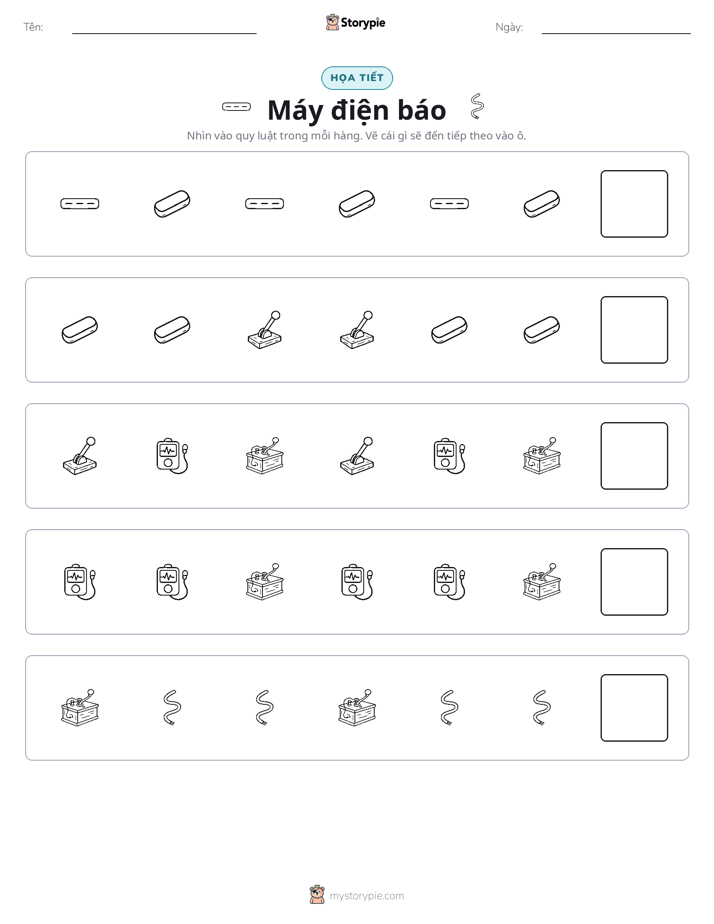
Task: Click the dashed tape icon left of title
Action: click(x=236, y=107)
